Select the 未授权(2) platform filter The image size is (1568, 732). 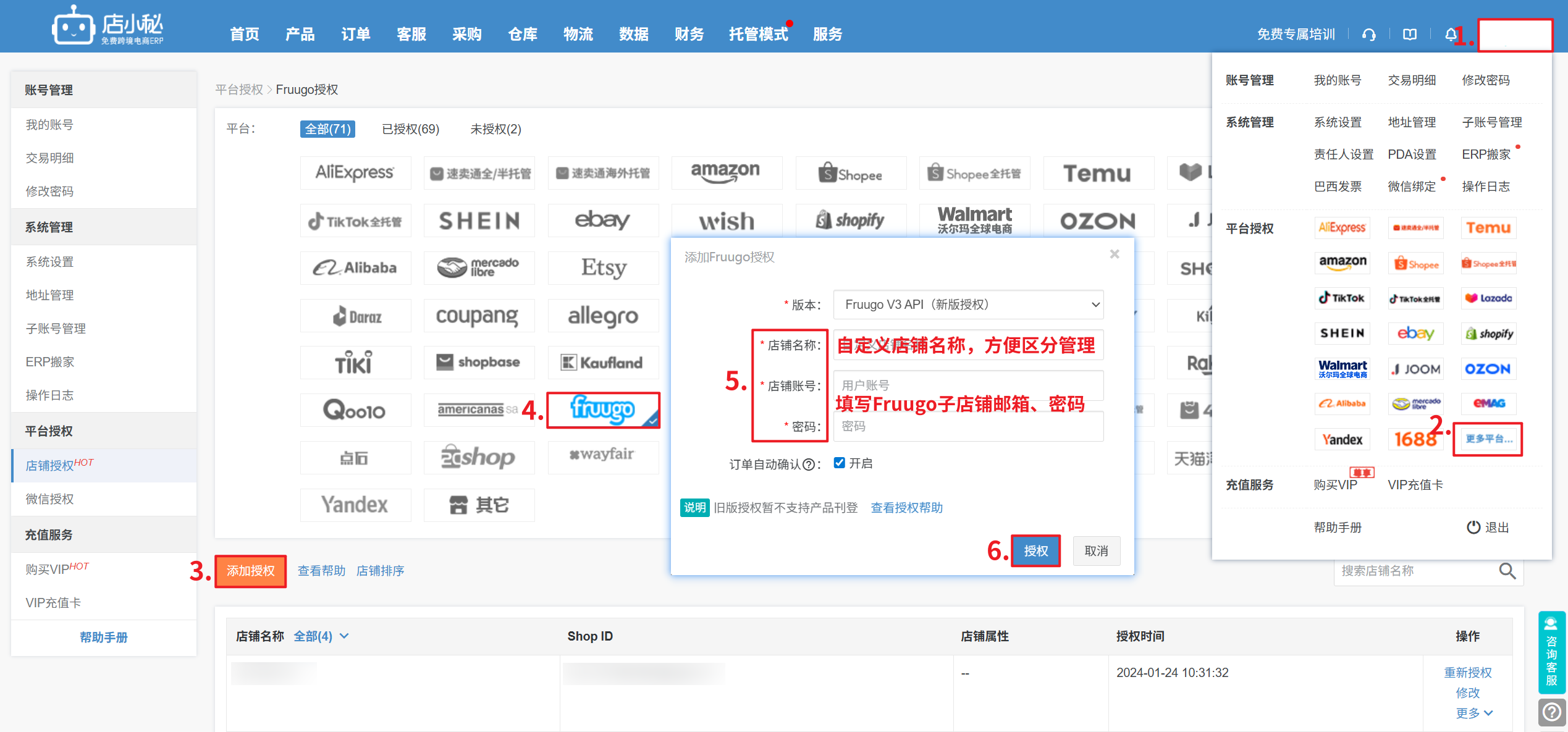(495, 129)
